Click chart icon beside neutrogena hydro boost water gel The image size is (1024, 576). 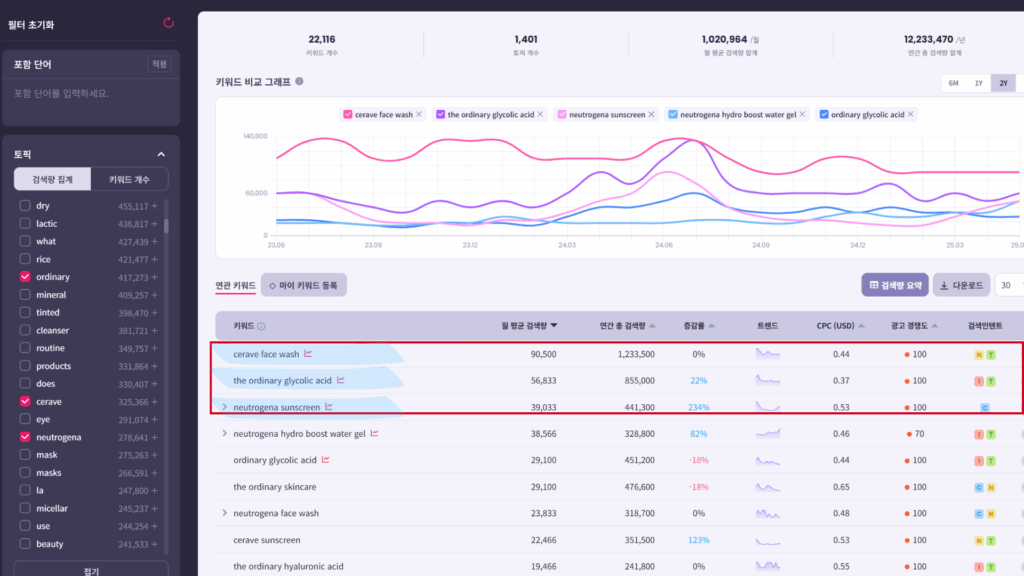[375, 433]
